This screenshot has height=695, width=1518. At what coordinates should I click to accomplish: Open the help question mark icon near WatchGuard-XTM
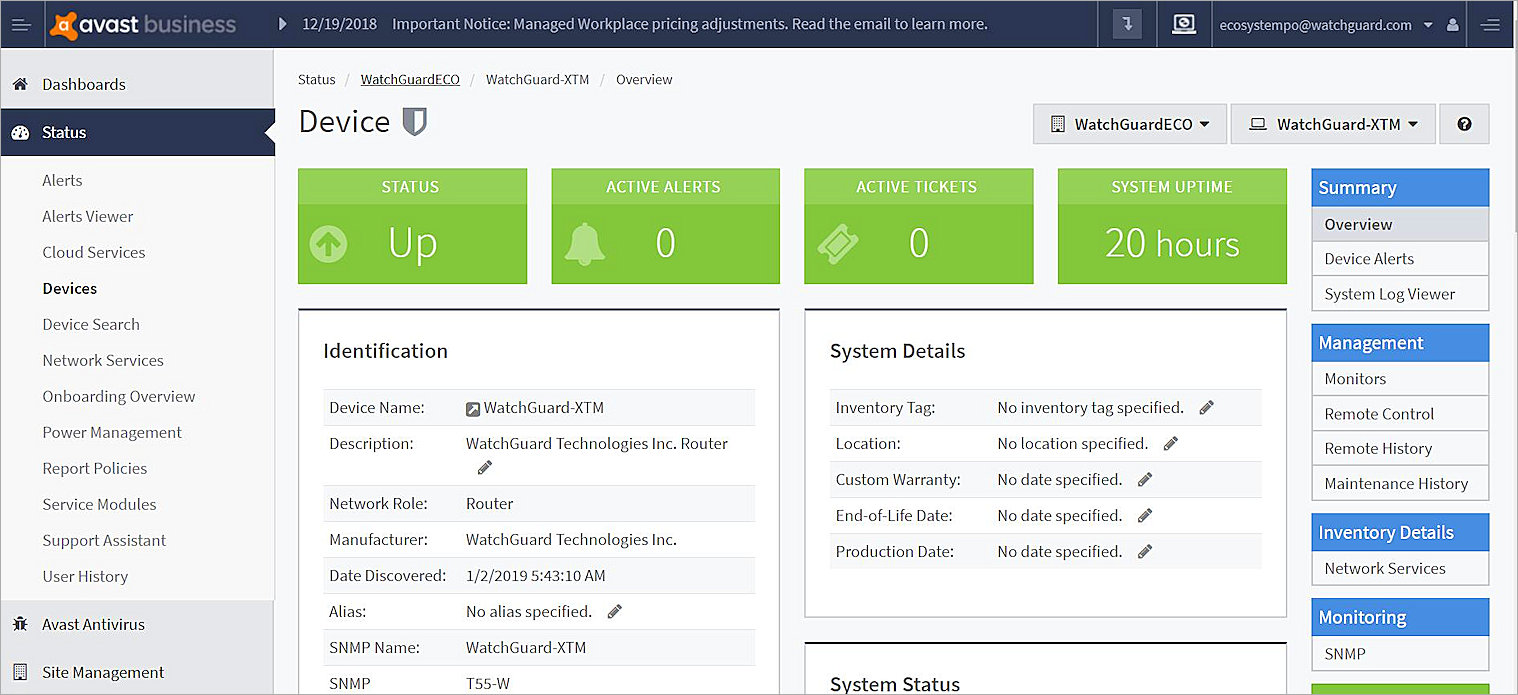(x=1464, y=123)
